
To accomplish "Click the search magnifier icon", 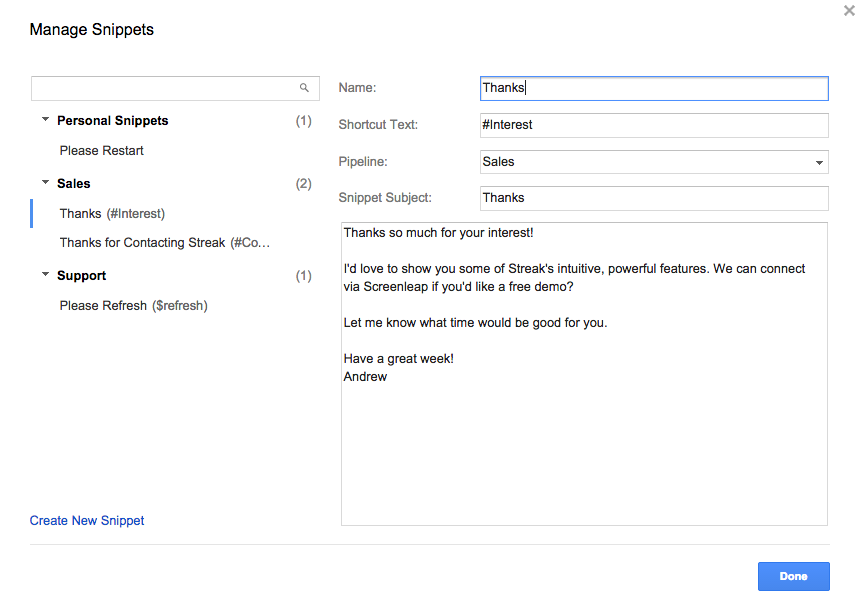I will [x=304, y=88].
